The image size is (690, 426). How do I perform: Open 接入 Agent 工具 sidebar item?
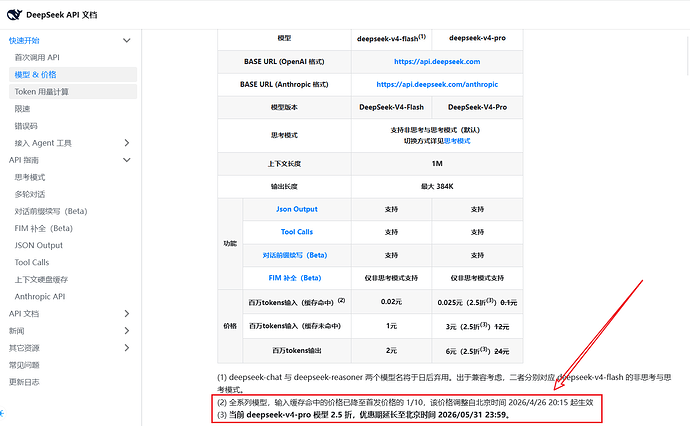(x=43, y=143)
